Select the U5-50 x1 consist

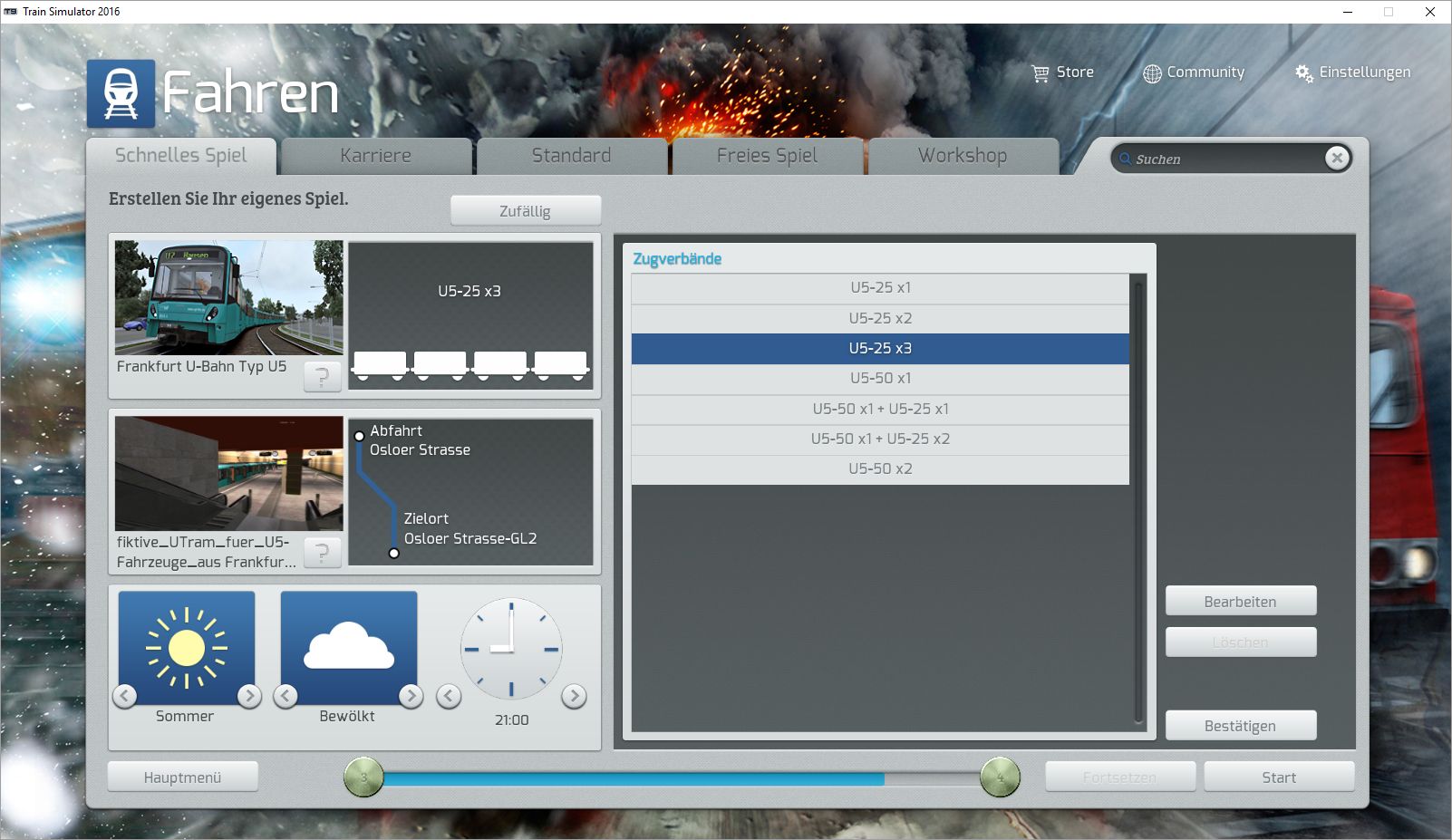point(880,379)
